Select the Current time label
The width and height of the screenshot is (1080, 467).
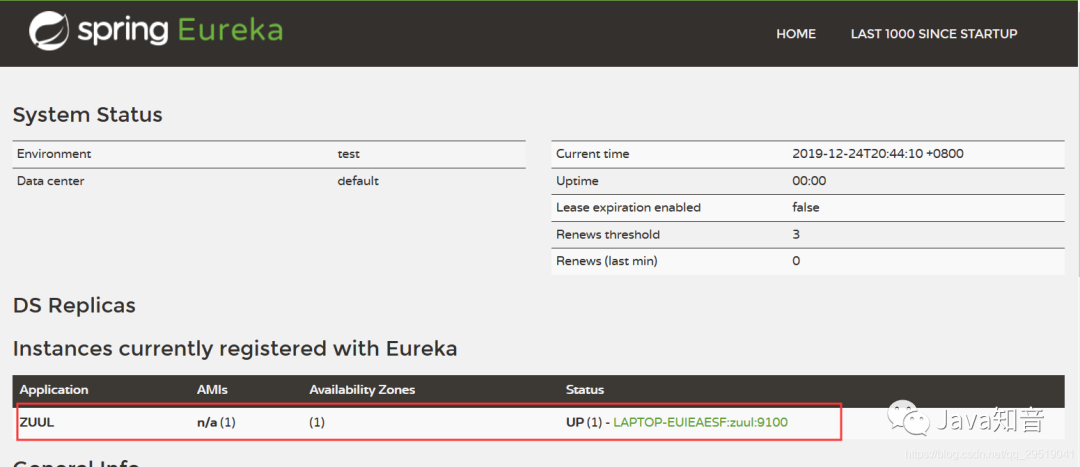[592, 154]
